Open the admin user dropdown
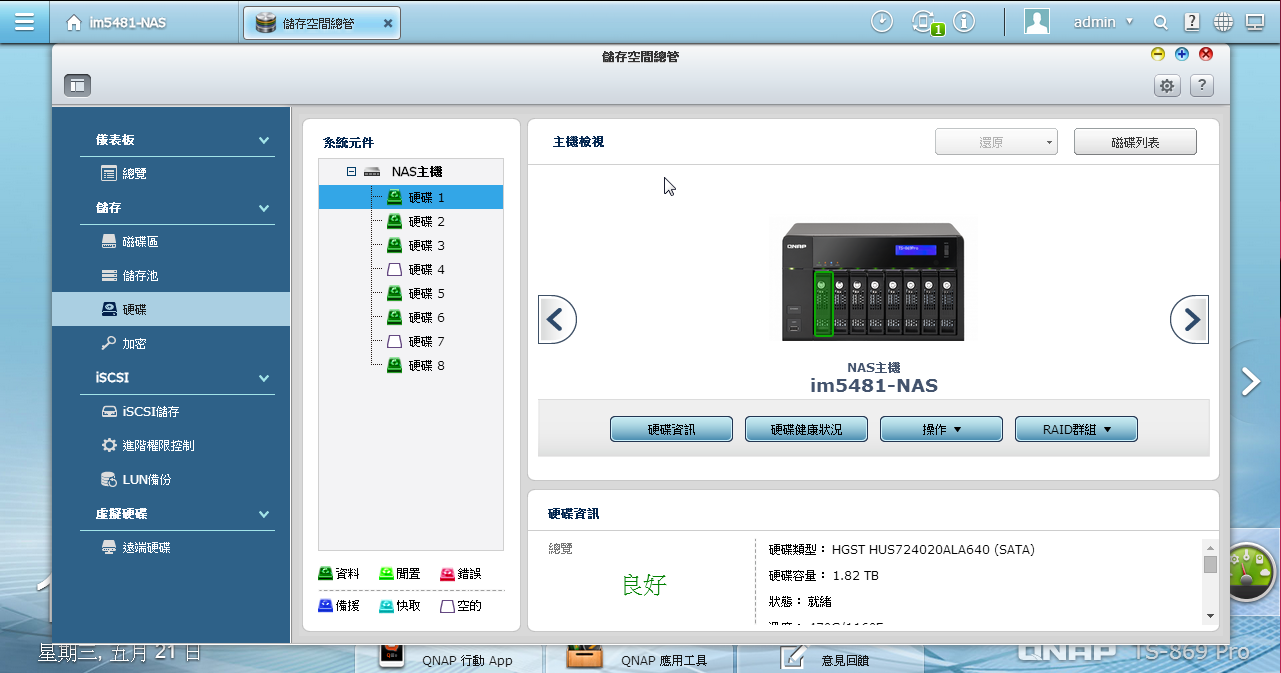 click(1103, 22)
